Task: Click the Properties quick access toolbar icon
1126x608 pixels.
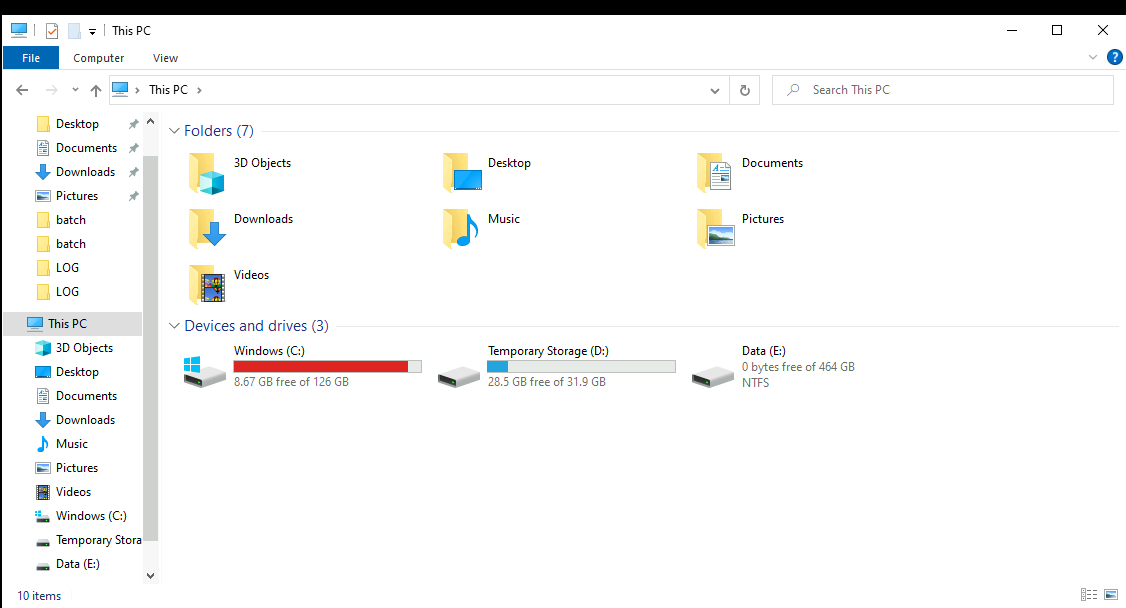Action: pos(52,31)
